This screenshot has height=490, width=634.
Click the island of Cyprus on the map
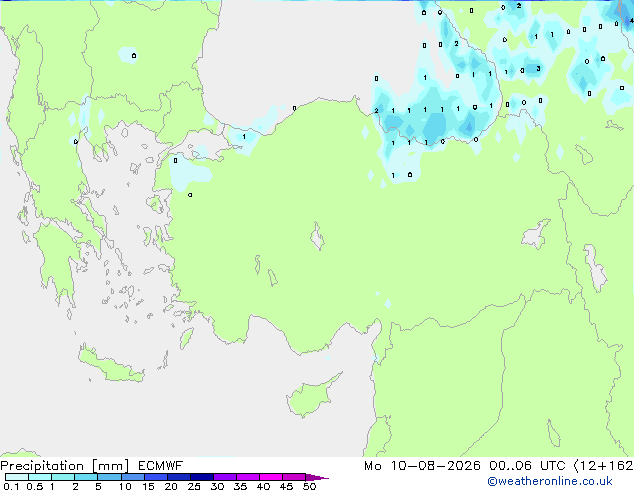pyautogui.click(x=311, y=397)
